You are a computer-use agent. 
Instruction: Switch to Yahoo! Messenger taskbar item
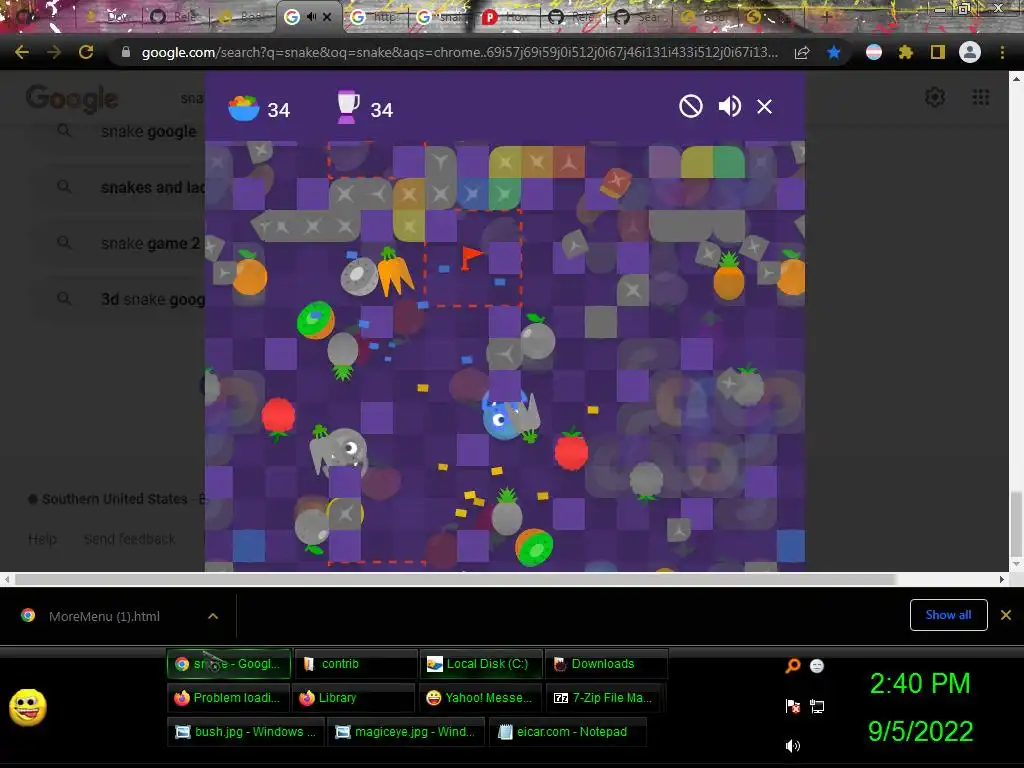click(x=480, y=697)
